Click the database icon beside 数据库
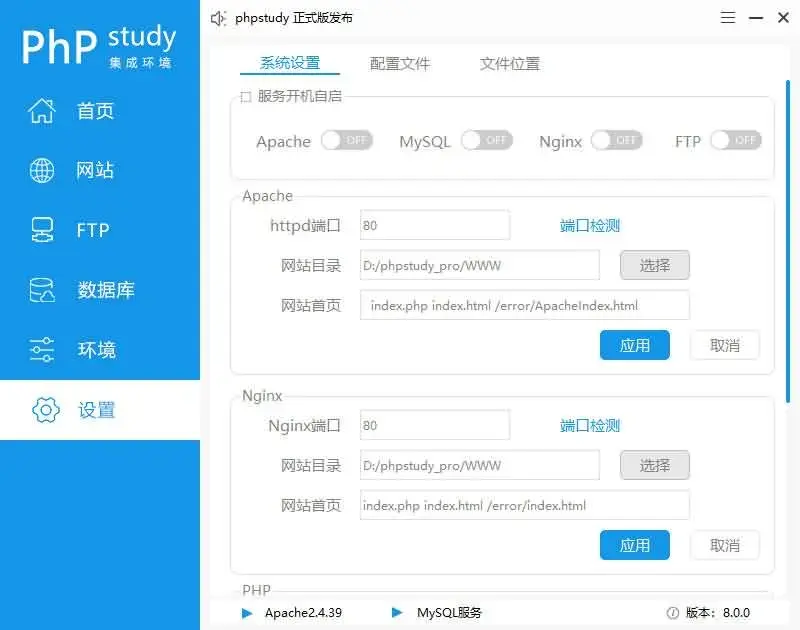 (42, 290)
